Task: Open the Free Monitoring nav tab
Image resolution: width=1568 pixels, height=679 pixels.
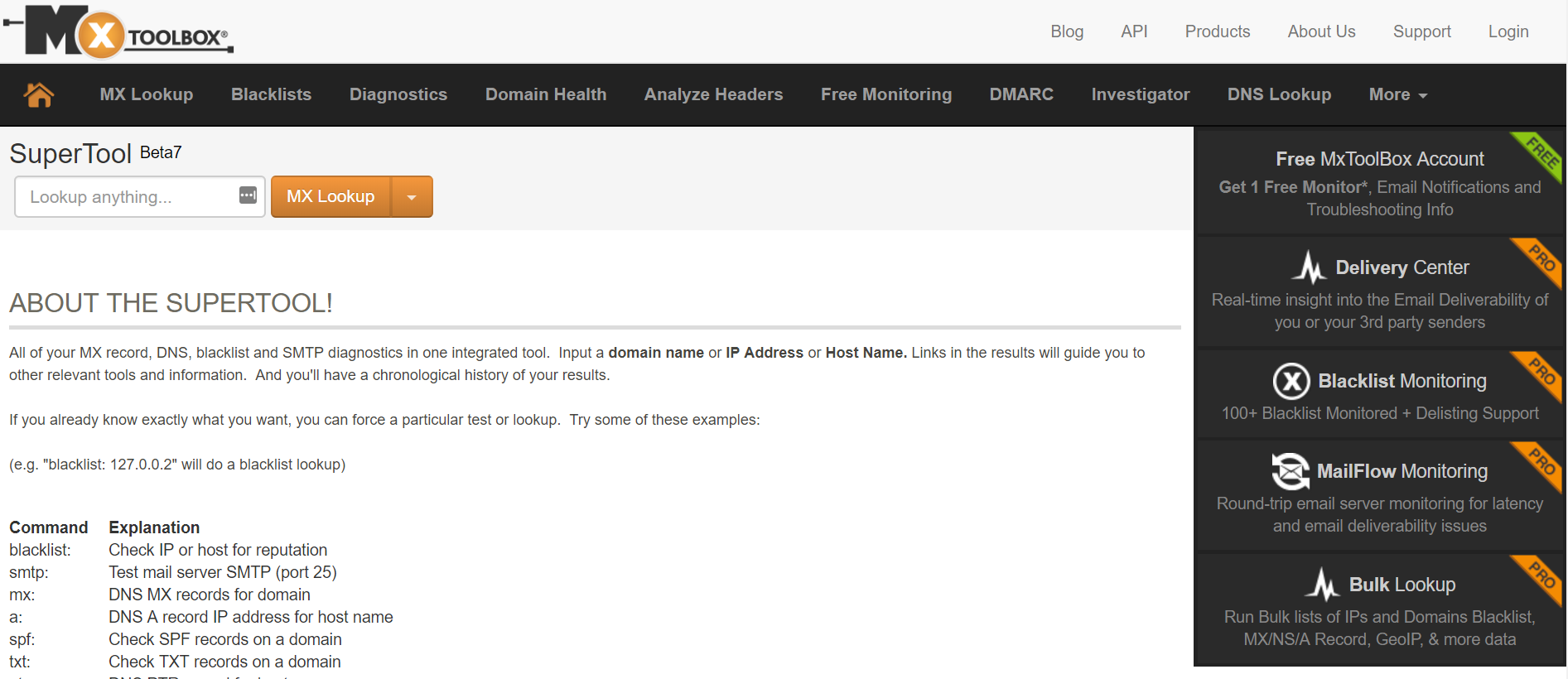Action: (x=886, y=94)
